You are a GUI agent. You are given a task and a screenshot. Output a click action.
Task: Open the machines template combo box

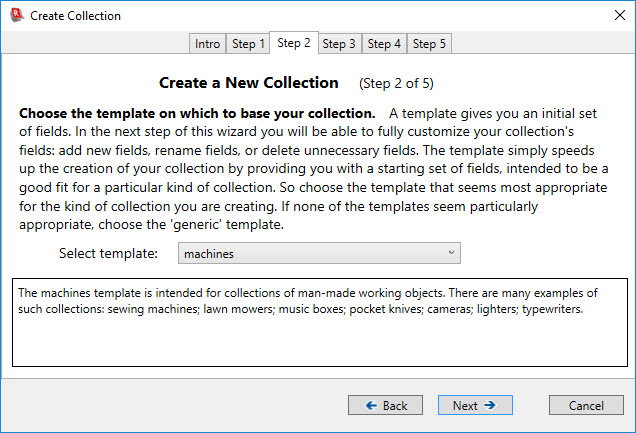pos(310,254)
